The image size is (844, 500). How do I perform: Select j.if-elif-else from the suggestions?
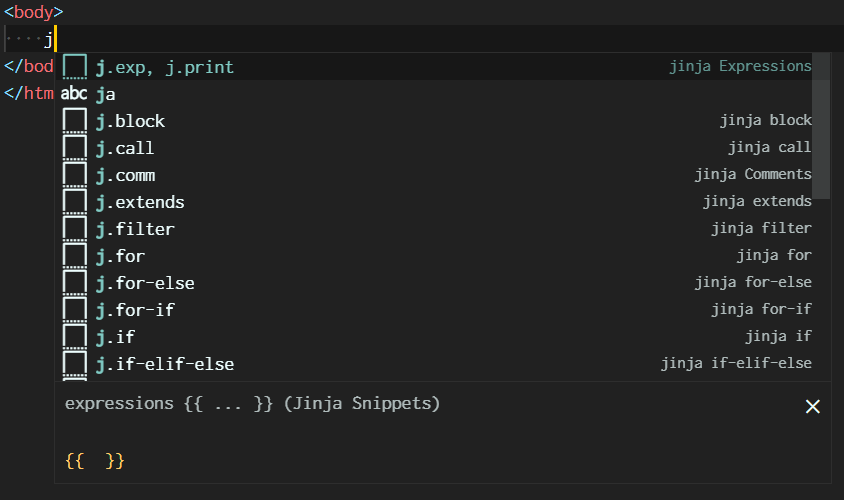pyautogui.click(x=165, y=364)
